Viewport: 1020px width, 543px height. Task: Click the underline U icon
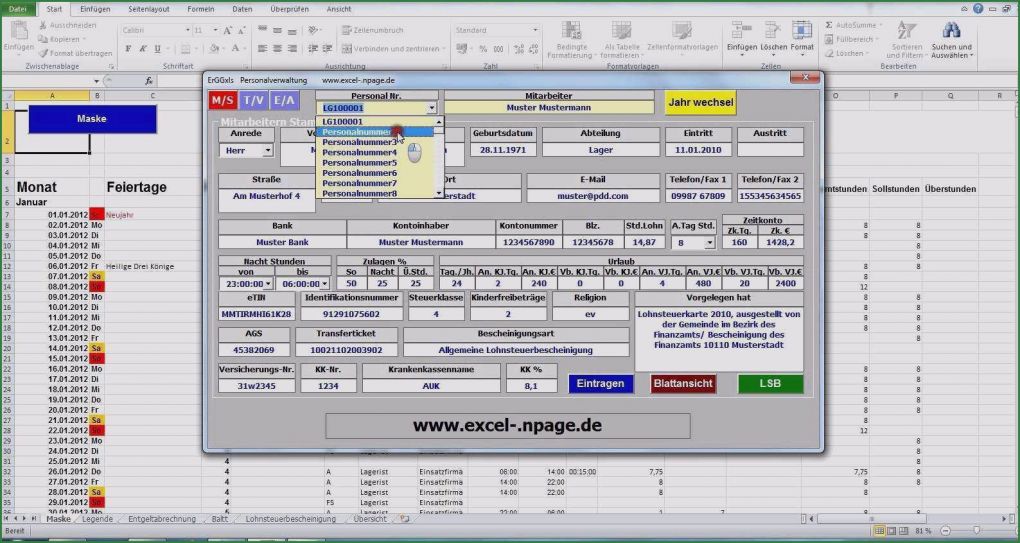click(x=157, y=49)
